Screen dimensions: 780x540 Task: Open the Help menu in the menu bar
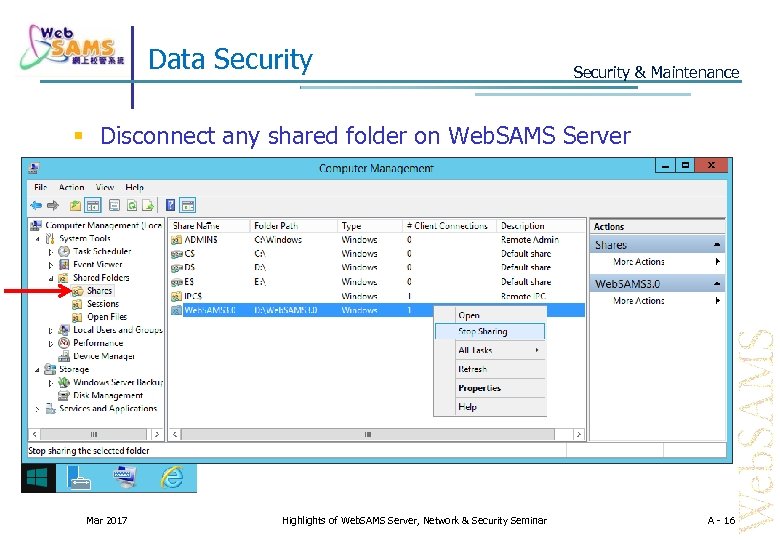coord(134,187)
